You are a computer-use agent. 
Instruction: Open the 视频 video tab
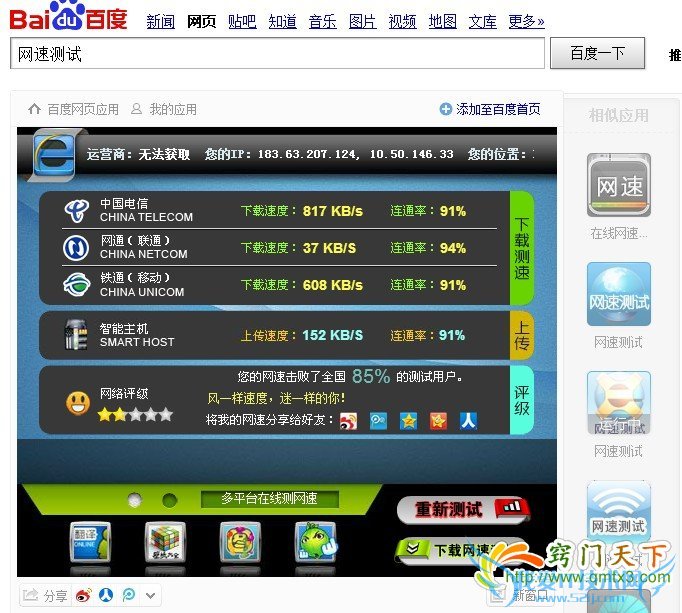point(402,21)
